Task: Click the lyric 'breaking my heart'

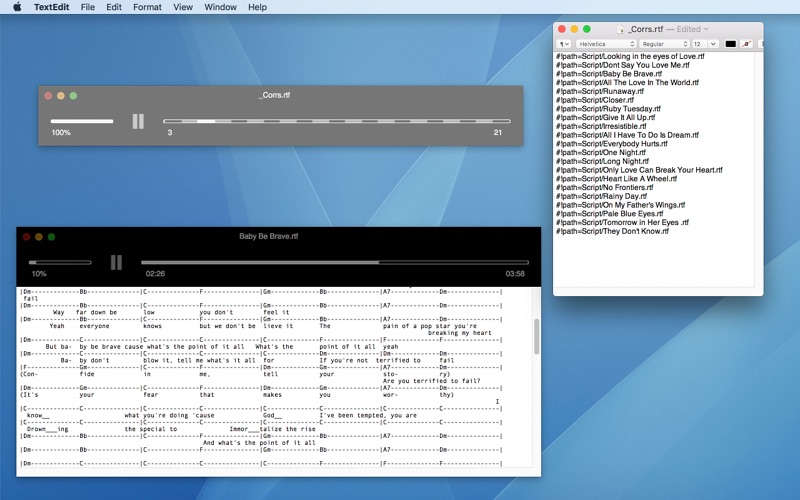Action: [x=460, y=333]
